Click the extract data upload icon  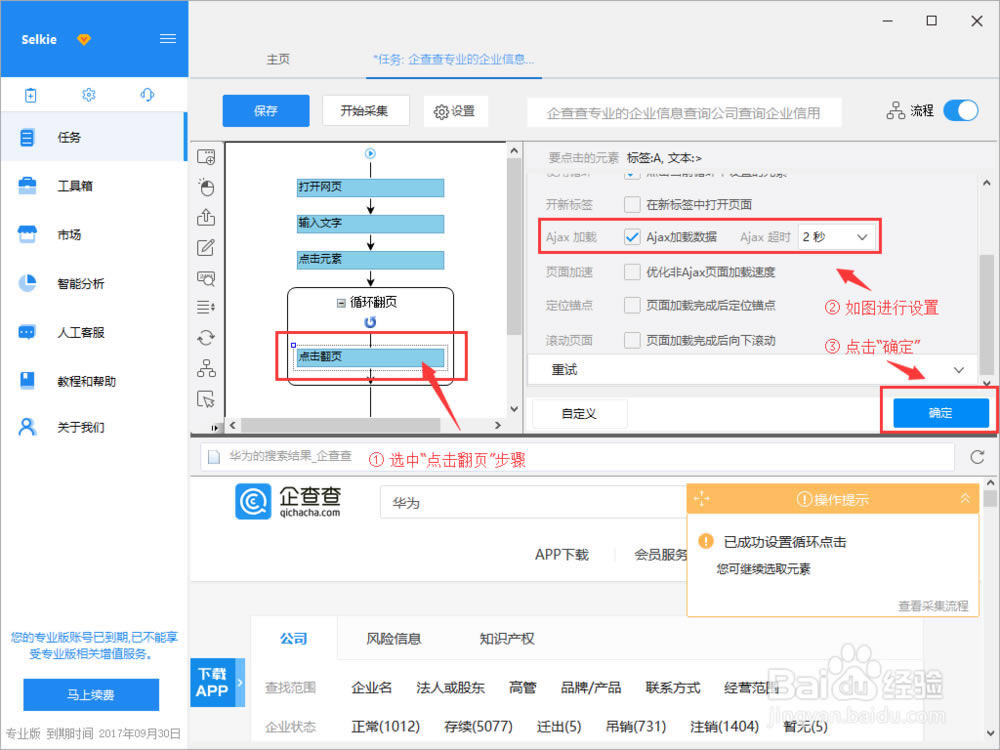coord(206,216)
